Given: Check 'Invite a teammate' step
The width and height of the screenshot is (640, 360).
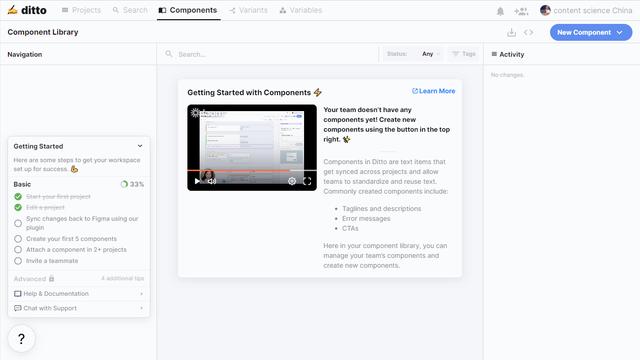Looking at the screenshot, I should (18, 261).
